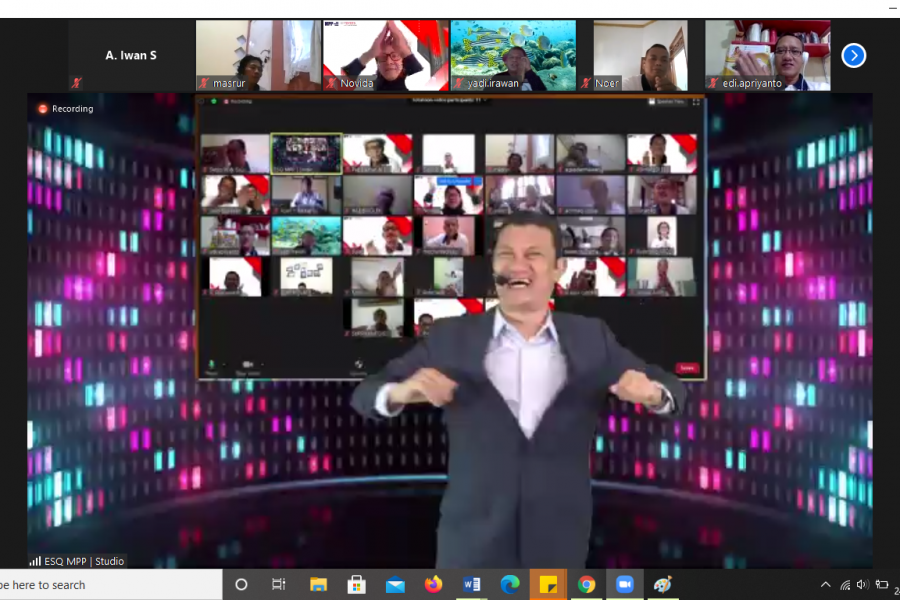Open the Mail app from the taskbar
900x600 pixels.
[x=395, y=585]
